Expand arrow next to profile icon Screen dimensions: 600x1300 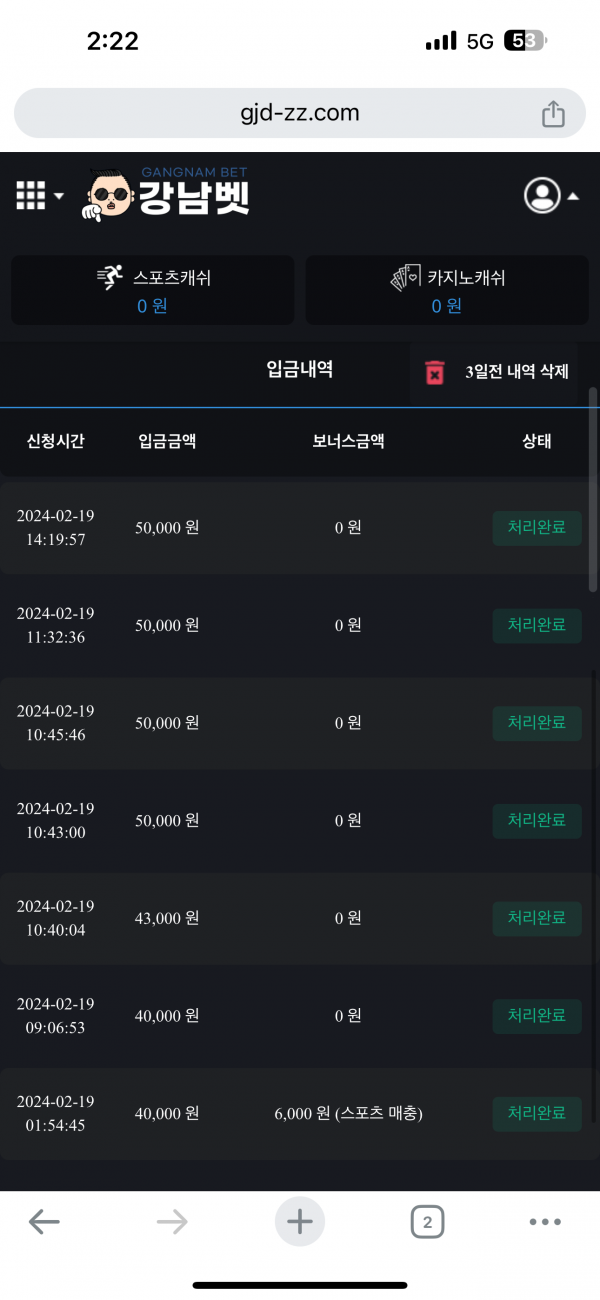(x=573, y=197)
